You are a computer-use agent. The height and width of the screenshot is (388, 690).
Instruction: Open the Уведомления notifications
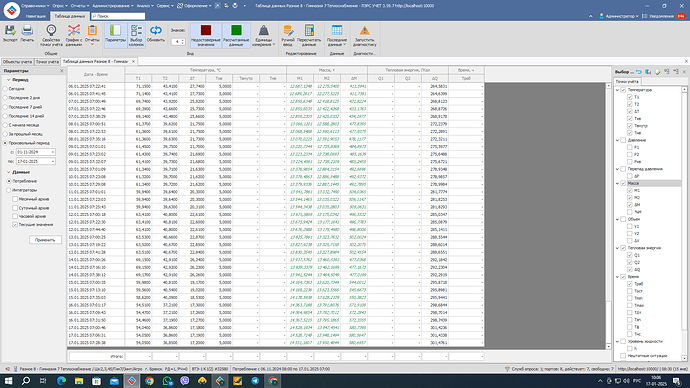click(664, 16)
